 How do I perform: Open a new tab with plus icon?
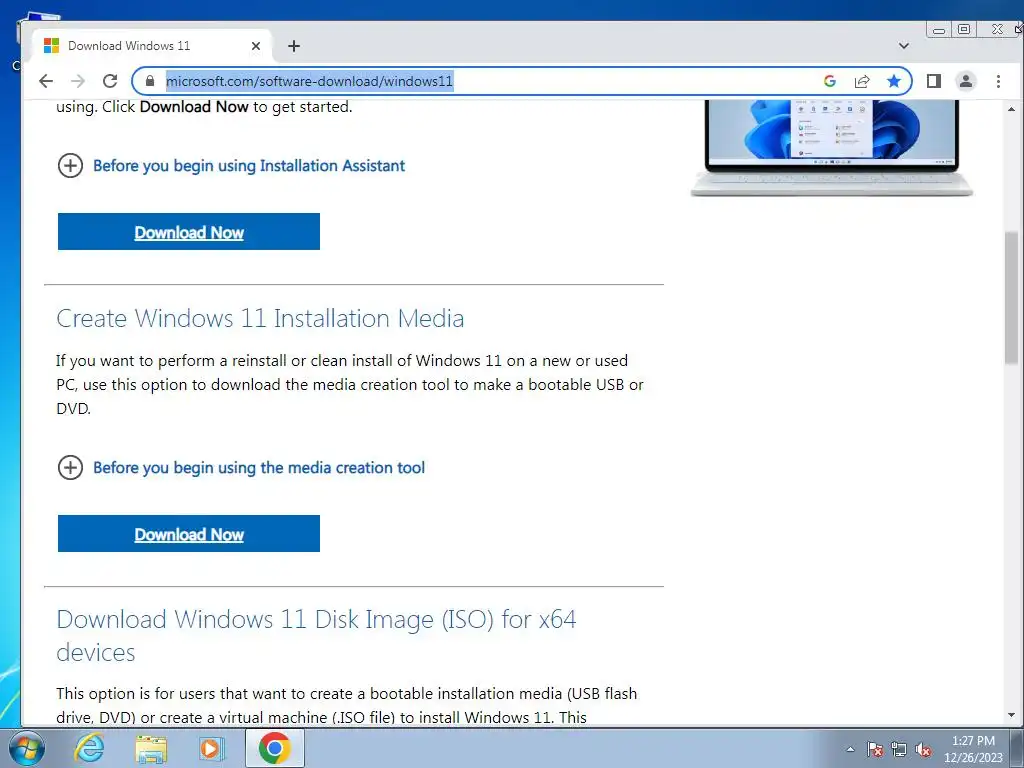pos(294,46)
